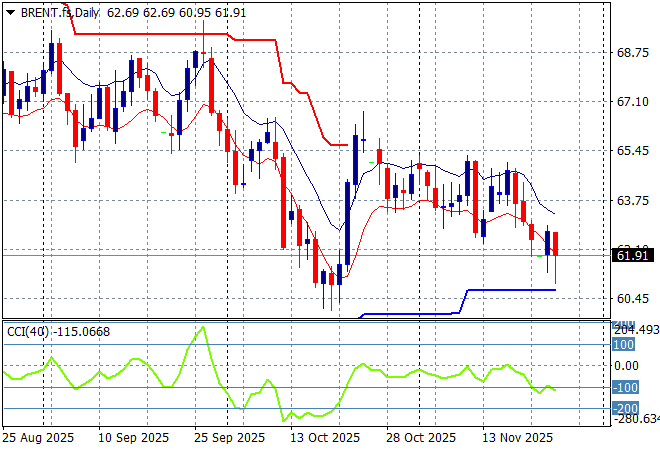Click the CCI 100 level label
This screenshot has height=450, width=660.
pyautogui.click(x=623, y=345)
